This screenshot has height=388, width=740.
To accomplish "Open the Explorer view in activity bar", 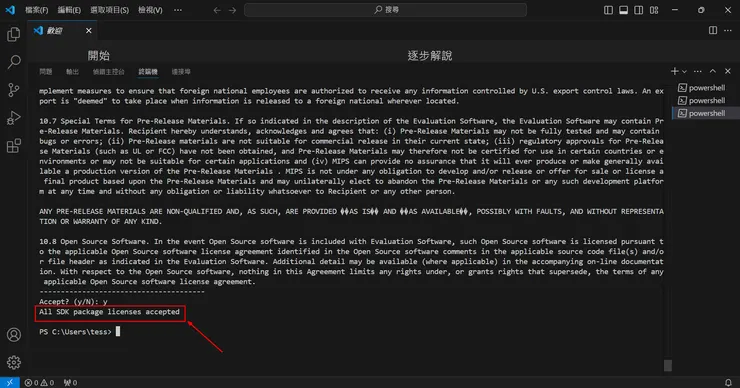I will tap(14, 34).
